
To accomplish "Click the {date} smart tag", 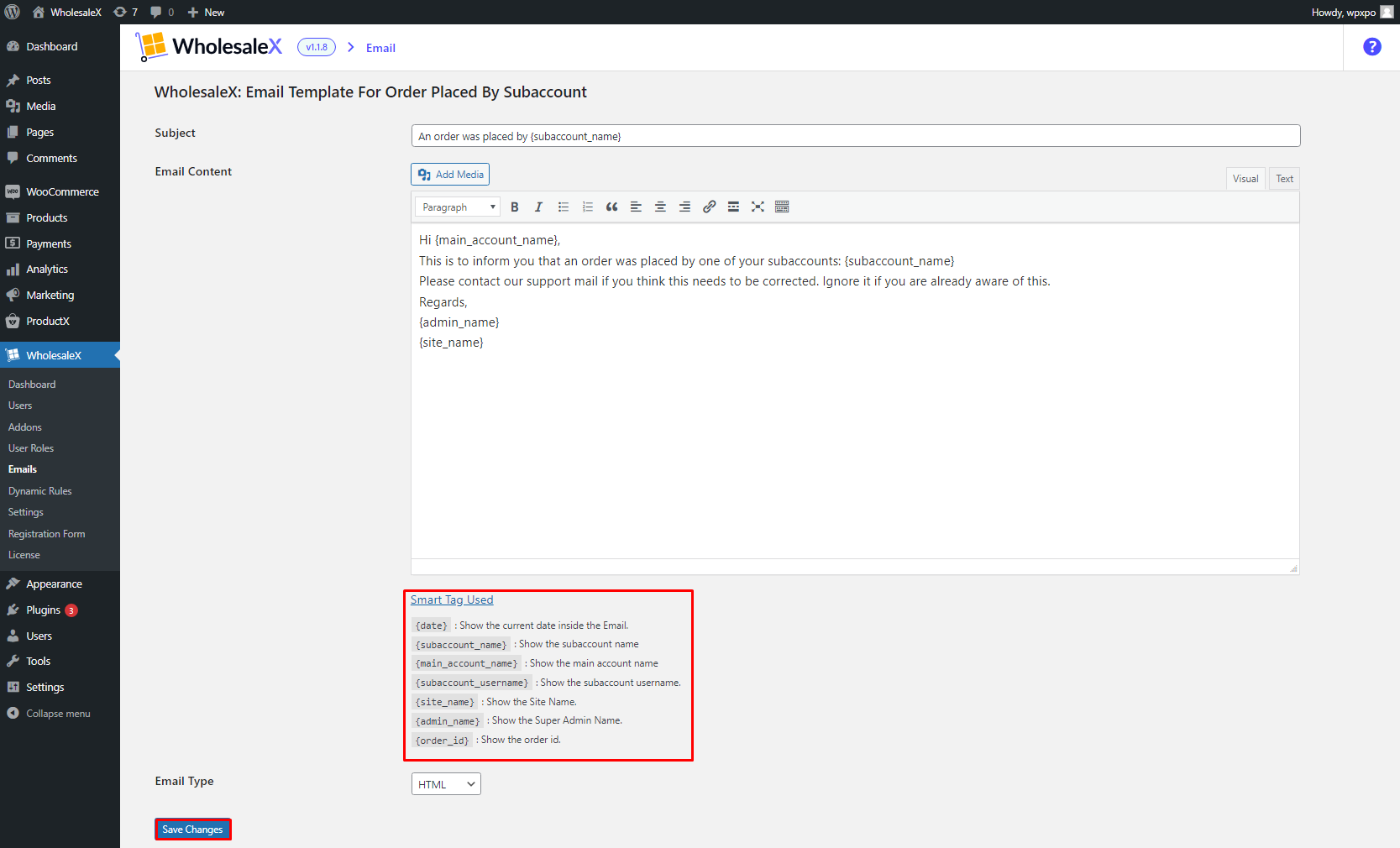I will (x=431, y=626).
